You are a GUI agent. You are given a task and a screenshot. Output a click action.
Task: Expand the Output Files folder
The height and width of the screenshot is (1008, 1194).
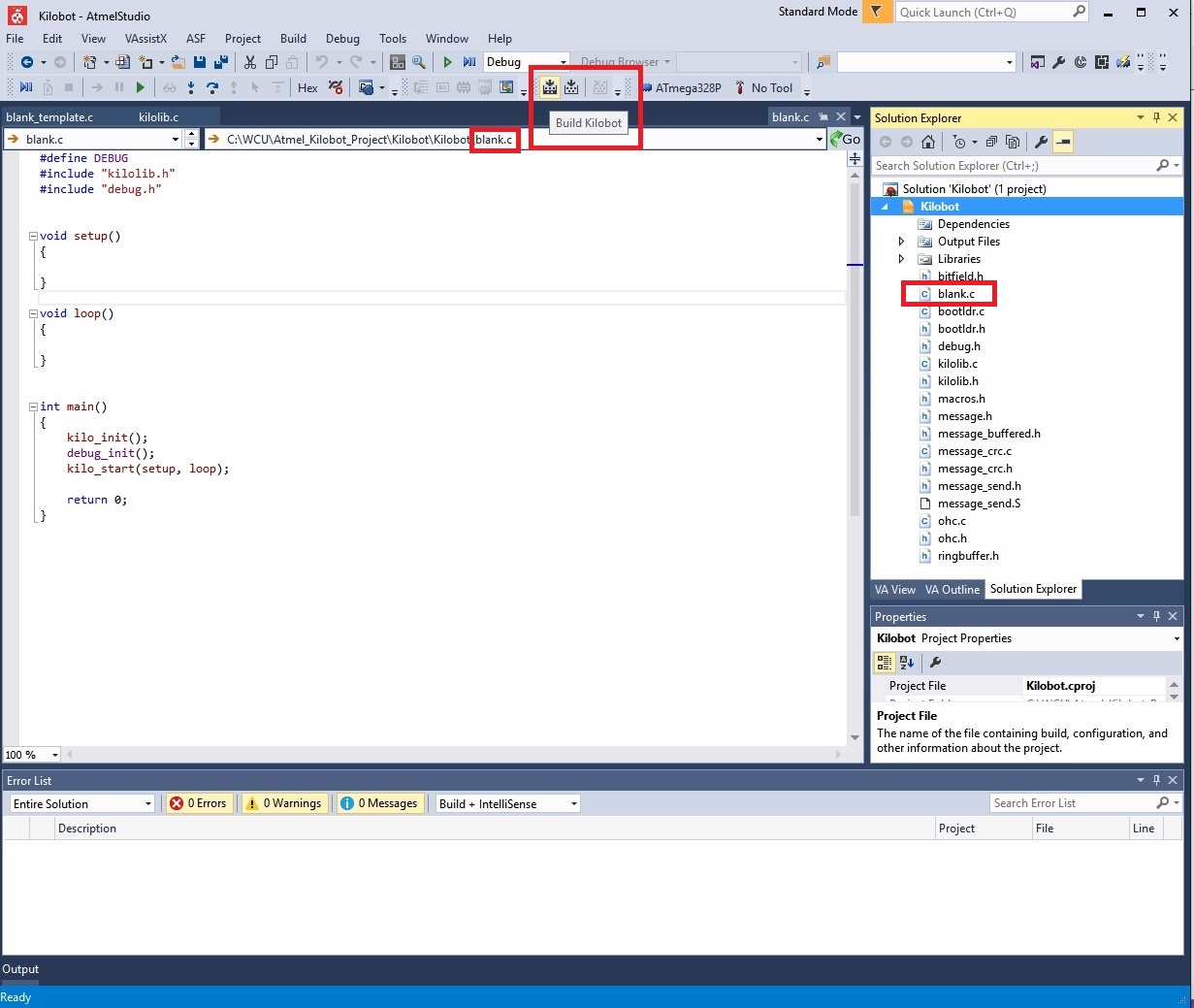[901, 242]
